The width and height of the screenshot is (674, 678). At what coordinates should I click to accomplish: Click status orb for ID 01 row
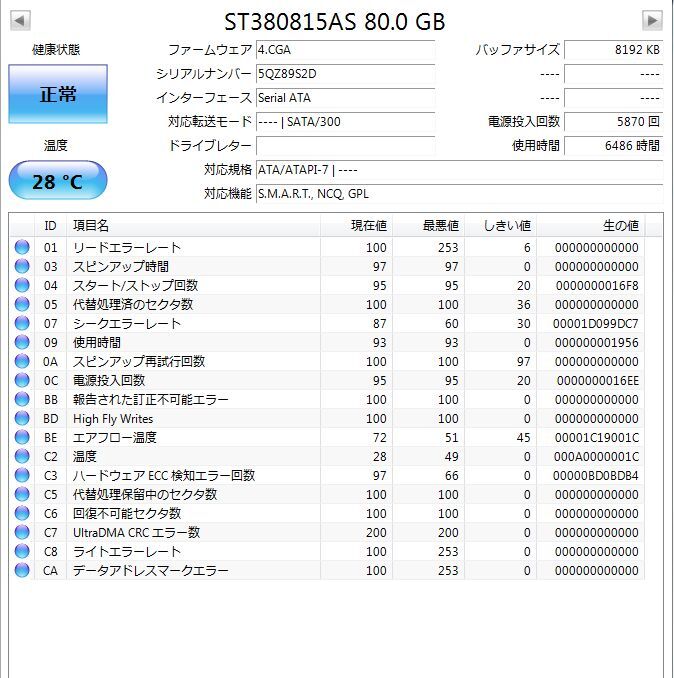[x=22, y=247]
